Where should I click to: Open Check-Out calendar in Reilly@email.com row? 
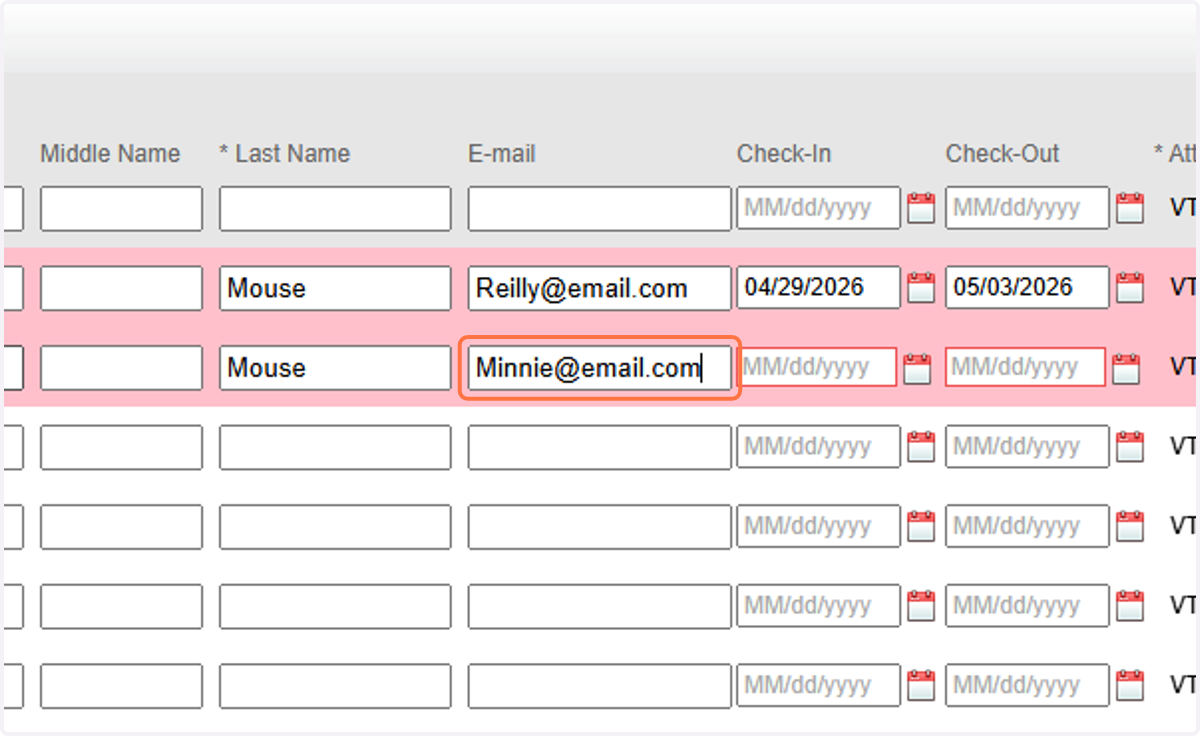(x=1130, y=288)
